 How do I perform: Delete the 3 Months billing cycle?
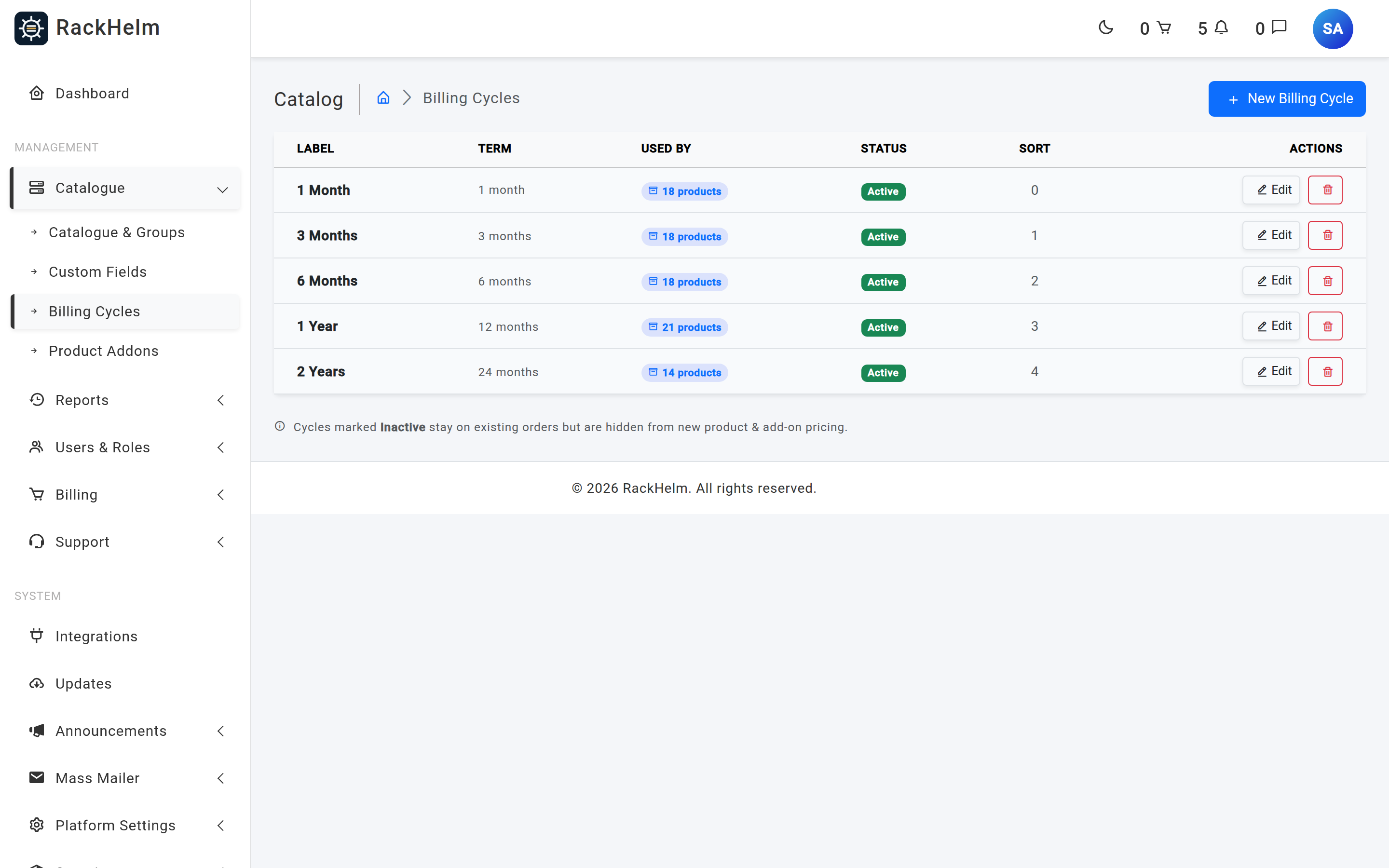click(x=1325, y=235)
